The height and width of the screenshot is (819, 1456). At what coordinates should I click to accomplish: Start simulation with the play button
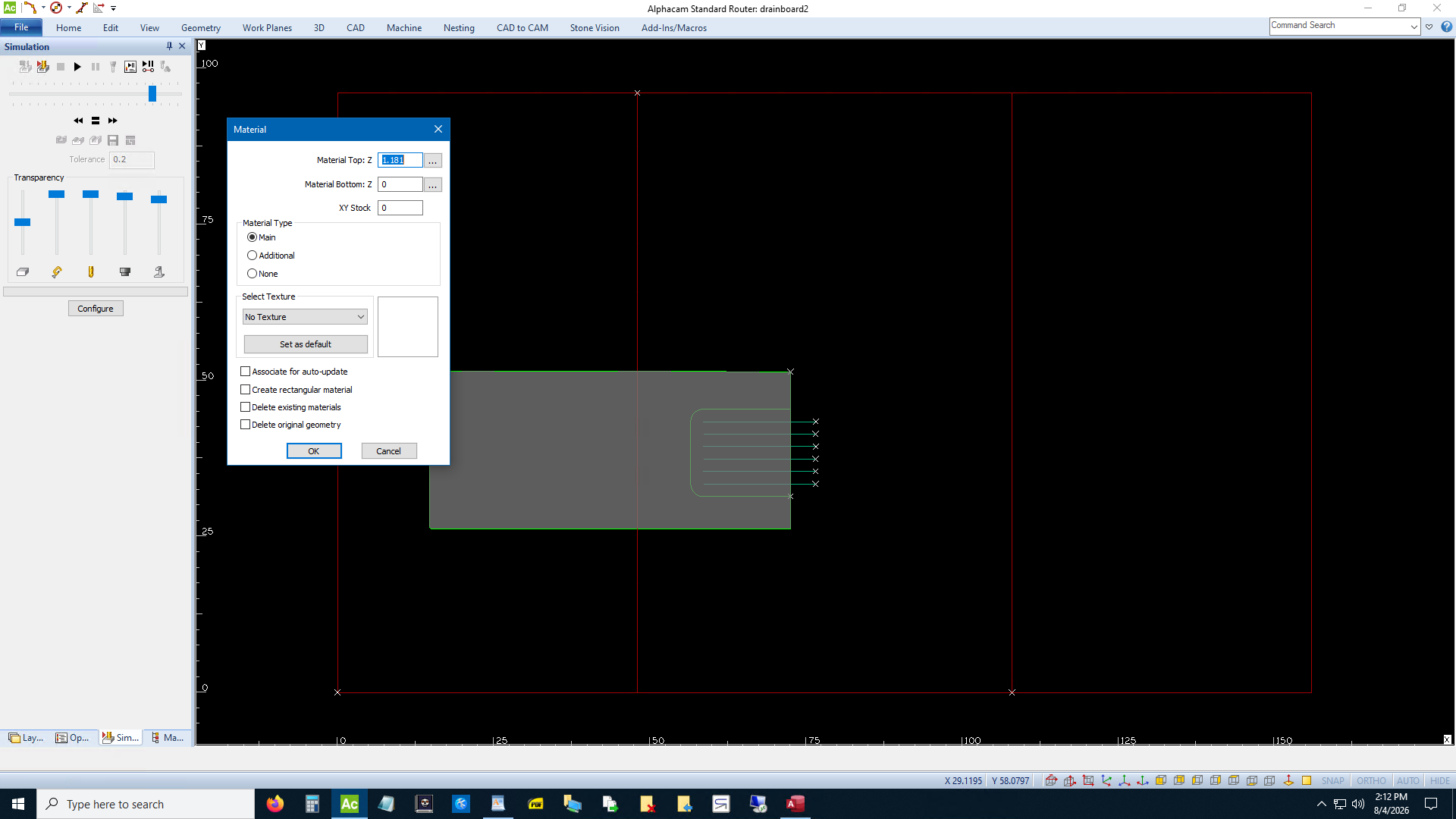tap(77, 67)
